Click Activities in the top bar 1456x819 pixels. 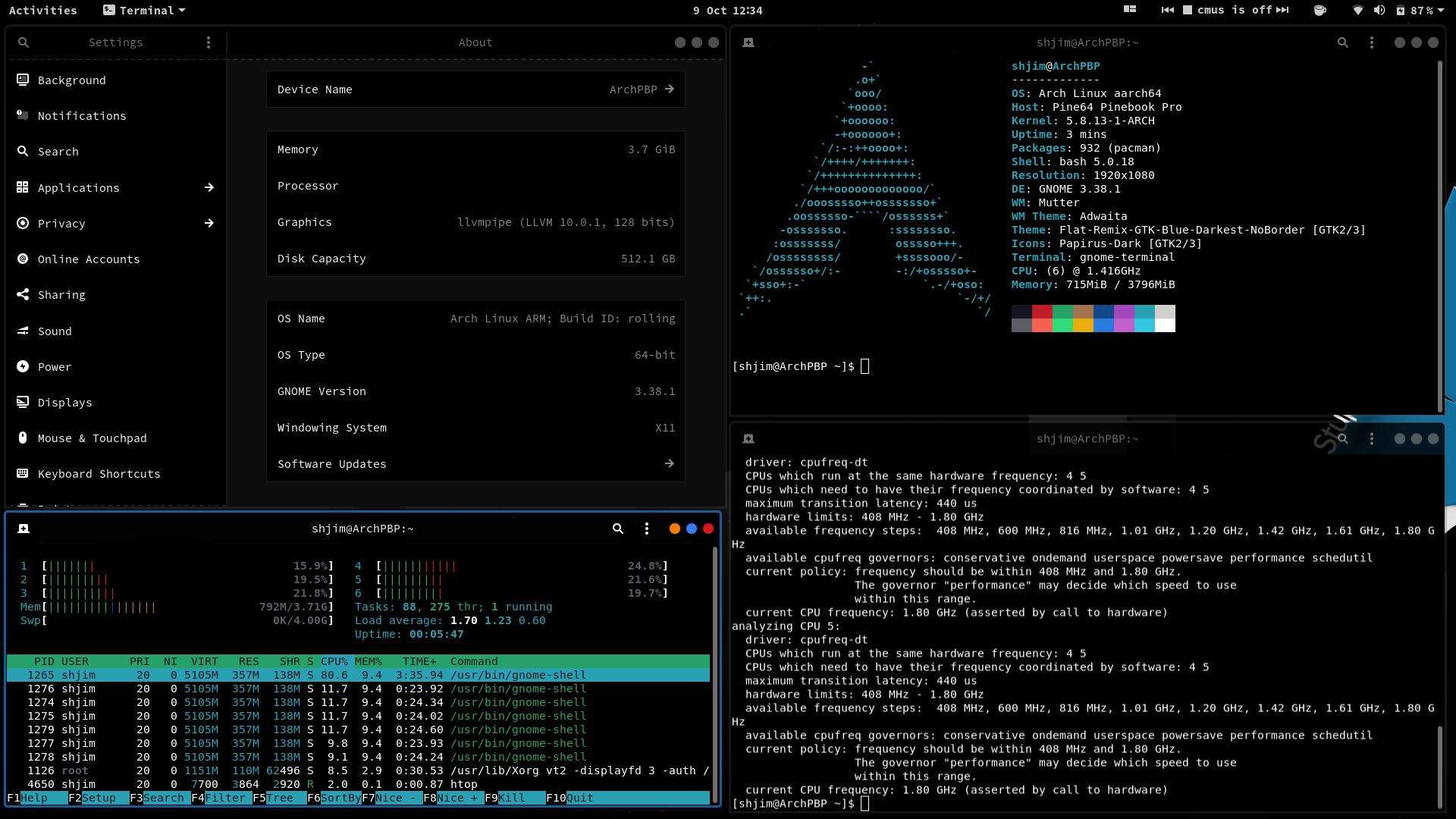pos(43,11)
